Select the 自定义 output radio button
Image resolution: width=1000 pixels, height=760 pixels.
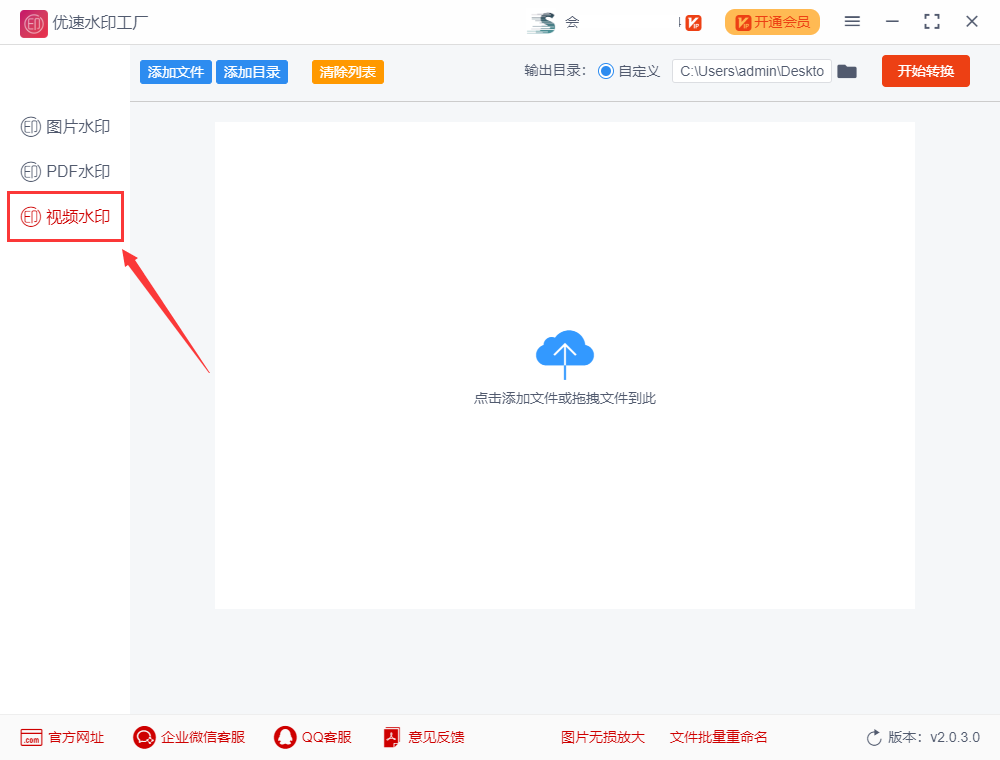tap(607, 71)
